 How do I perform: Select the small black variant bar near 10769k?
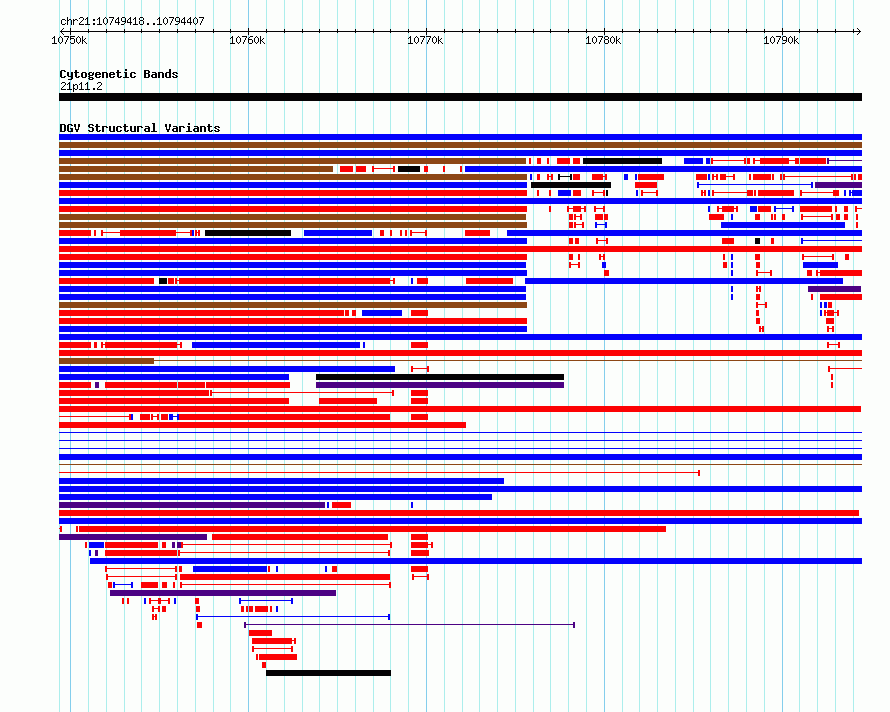[409, 169]
